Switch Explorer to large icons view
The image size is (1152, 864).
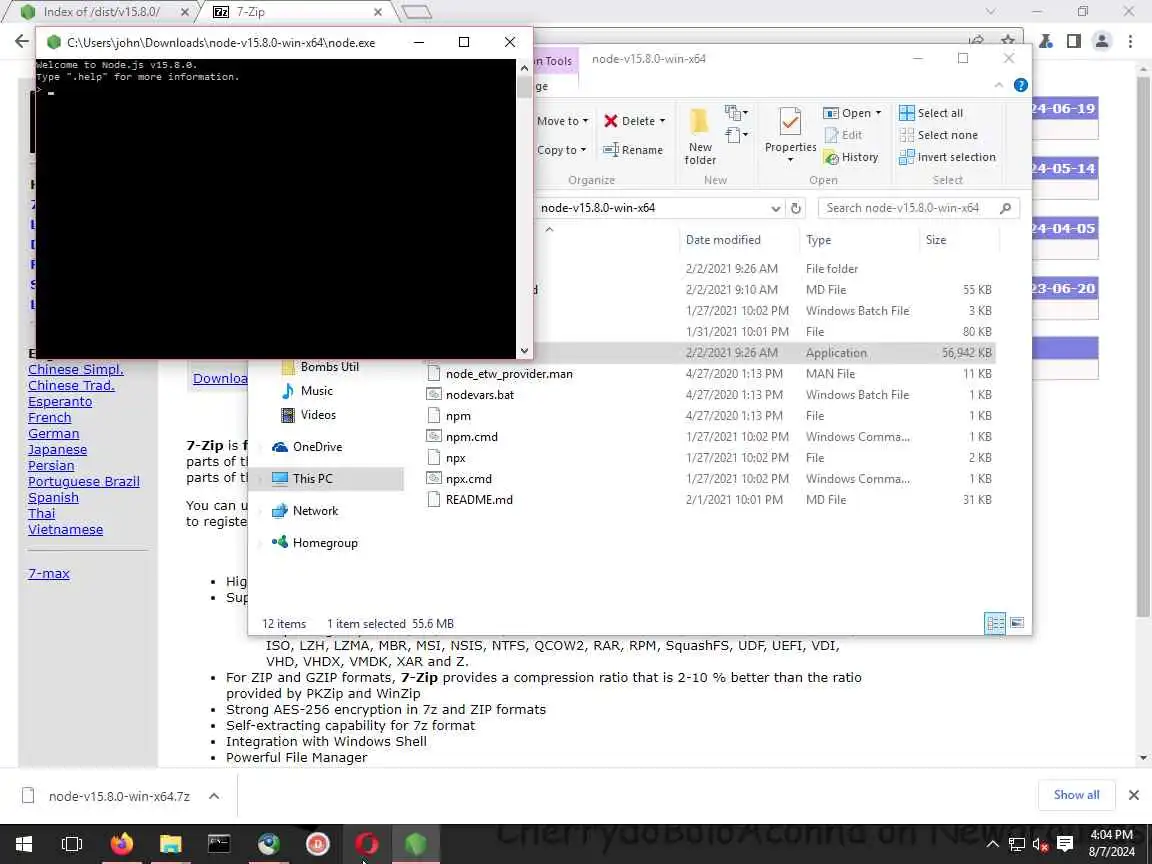coord(1017,623)
